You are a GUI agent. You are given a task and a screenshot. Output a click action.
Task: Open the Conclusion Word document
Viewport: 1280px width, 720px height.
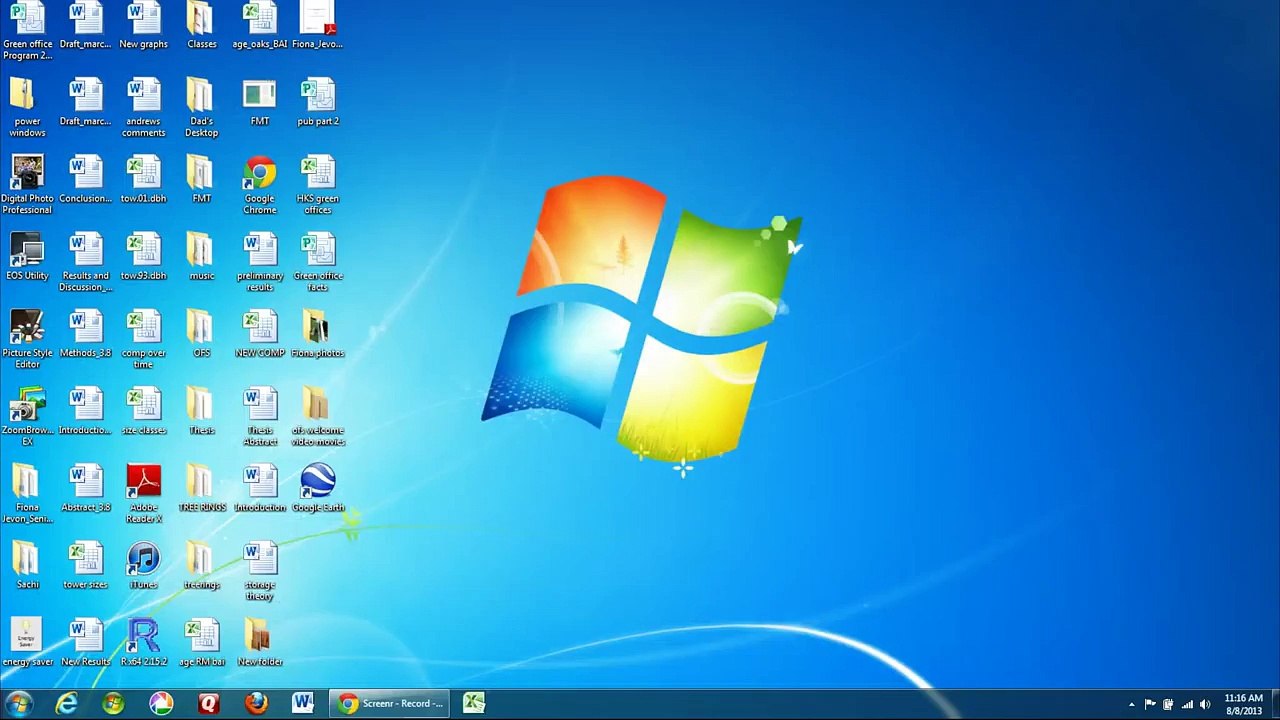click(x=85, y=180)
